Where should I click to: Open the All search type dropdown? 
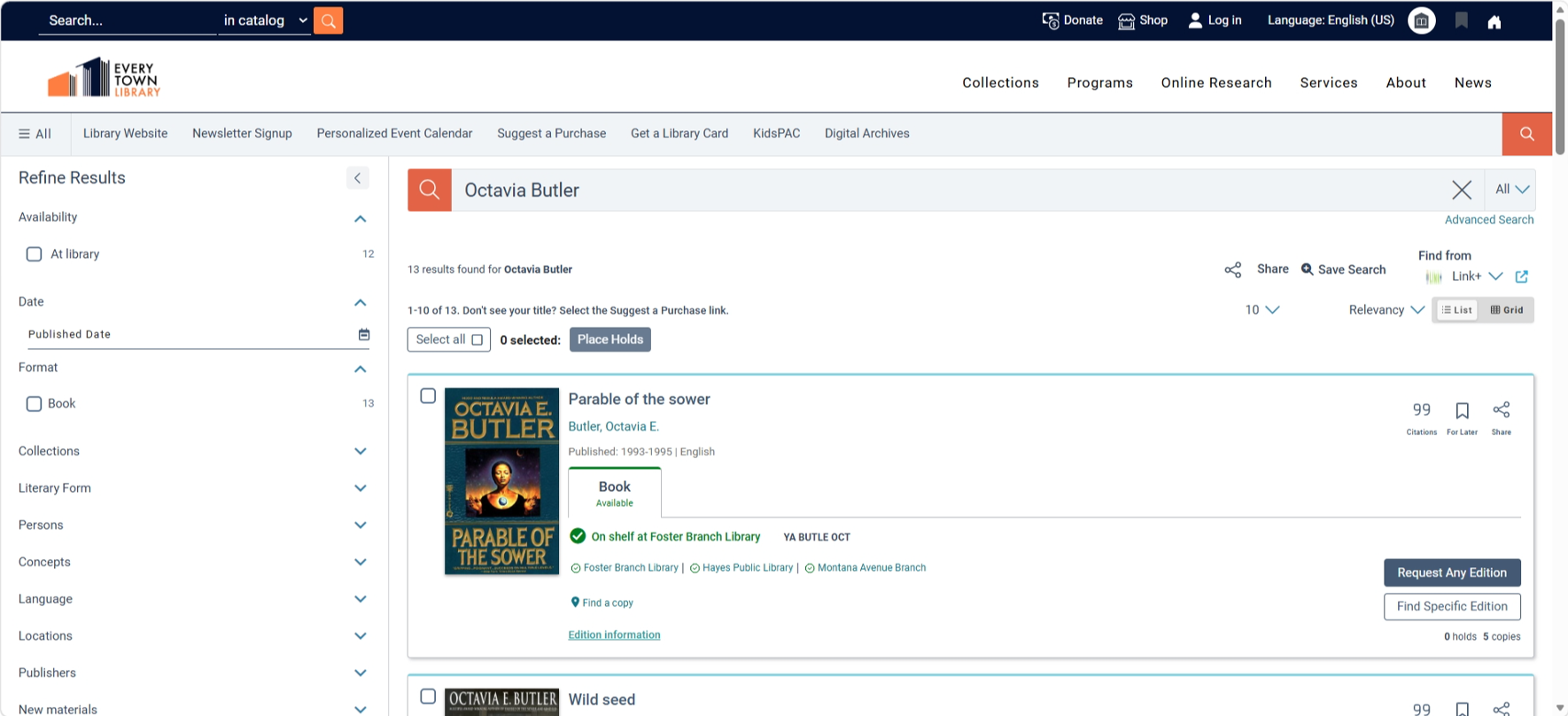pyautogui.click(x=1511, y=190)
